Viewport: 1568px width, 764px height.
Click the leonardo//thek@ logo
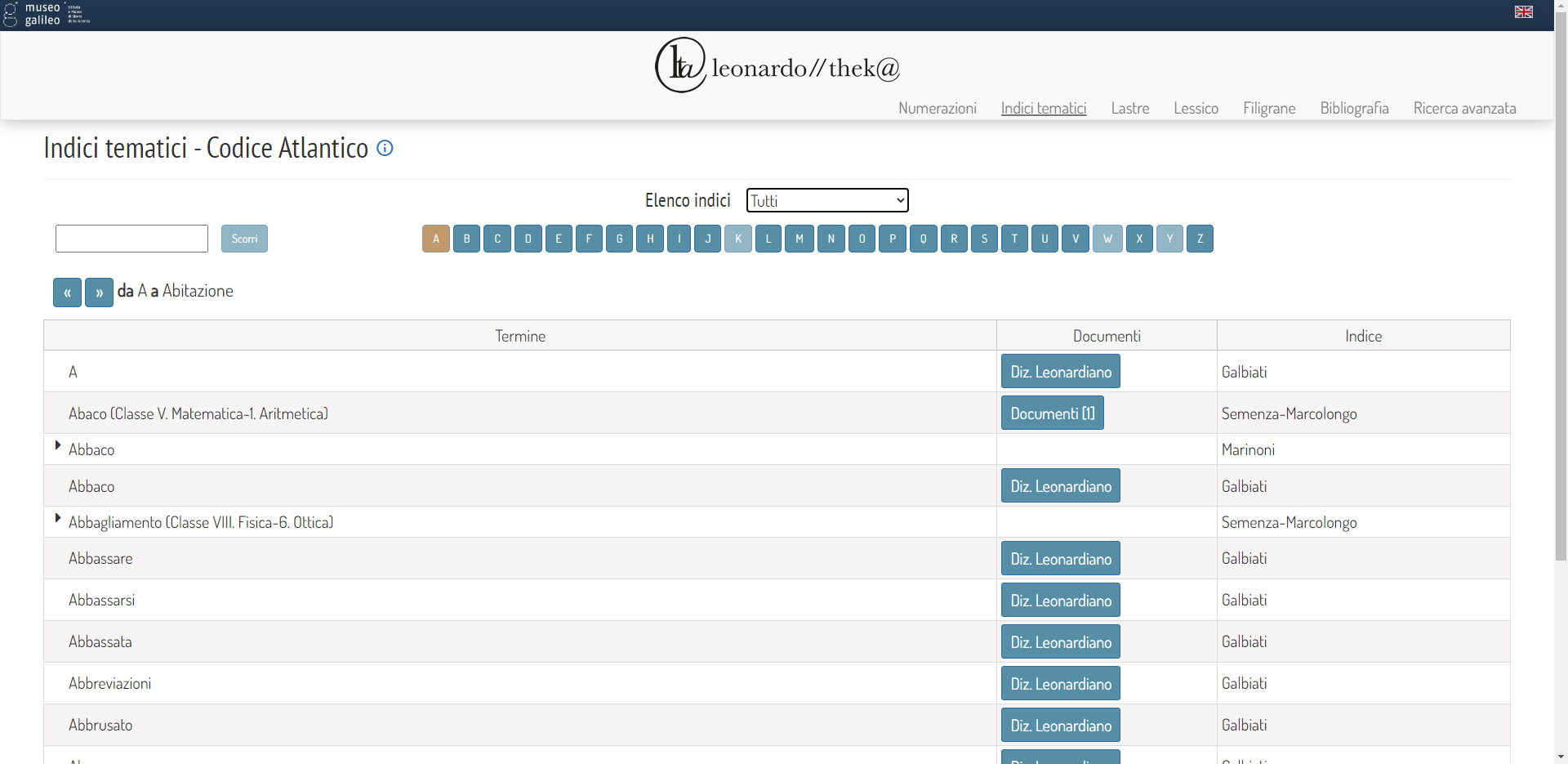point(777,65)
